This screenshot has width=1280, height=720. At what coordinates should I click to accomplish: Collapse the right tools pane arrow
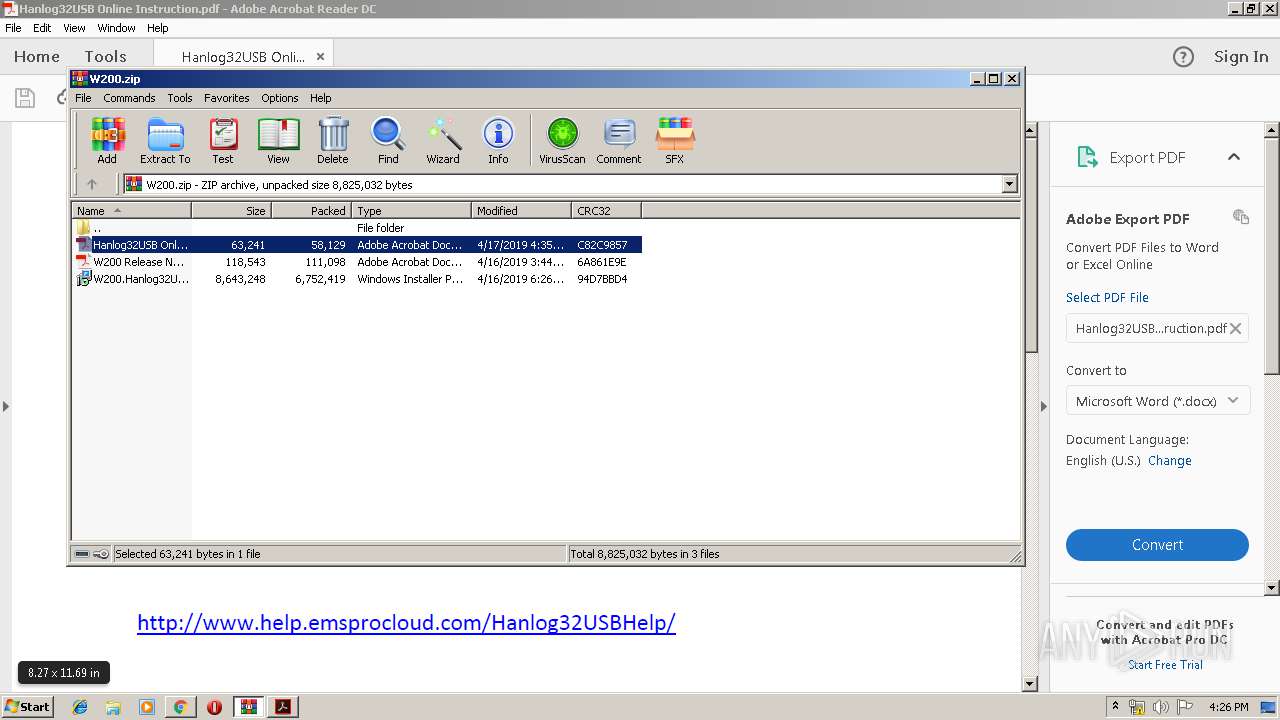point(1043,406)
